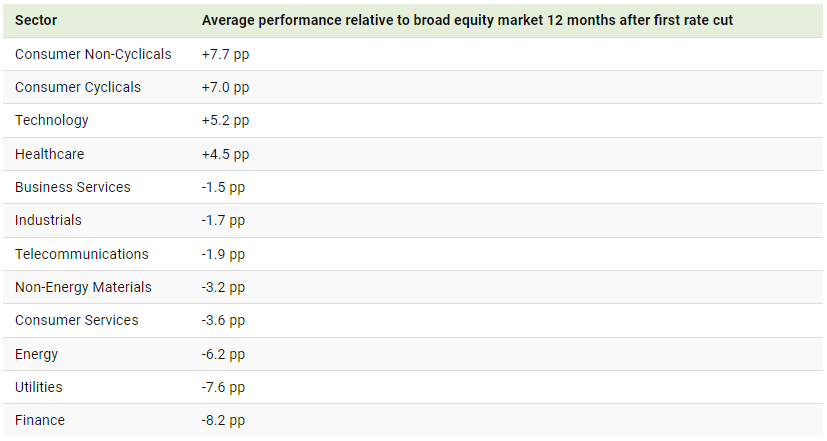Click the +7.0 pp performance value
Viewport: 827px width, 441px height.
tap(225, 88)
